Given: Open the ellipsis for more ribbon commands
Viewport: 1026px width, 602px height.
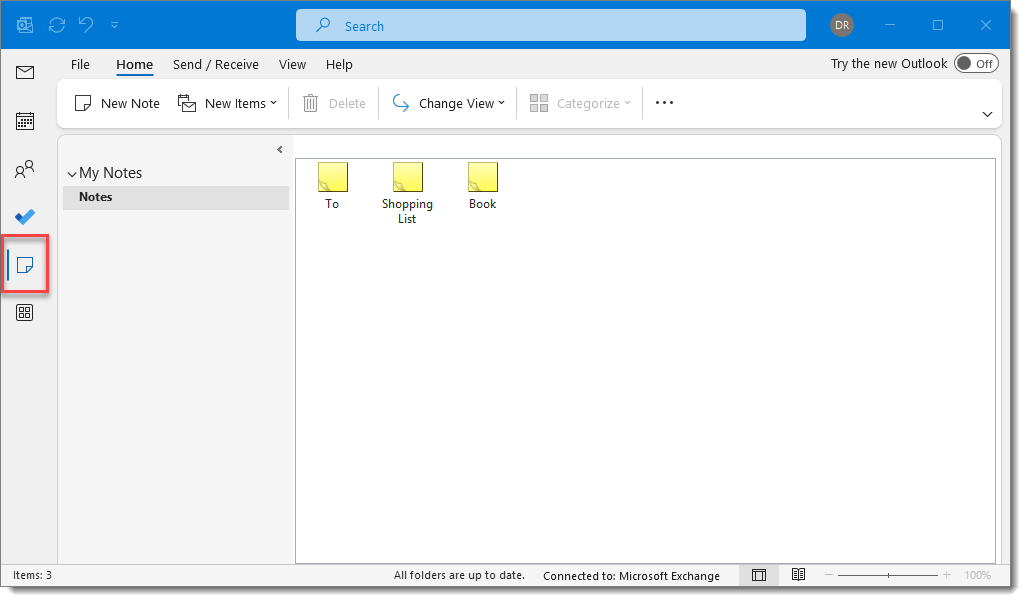Looking at the screenshot, I should pyautogui.click(x=664, y=102).
